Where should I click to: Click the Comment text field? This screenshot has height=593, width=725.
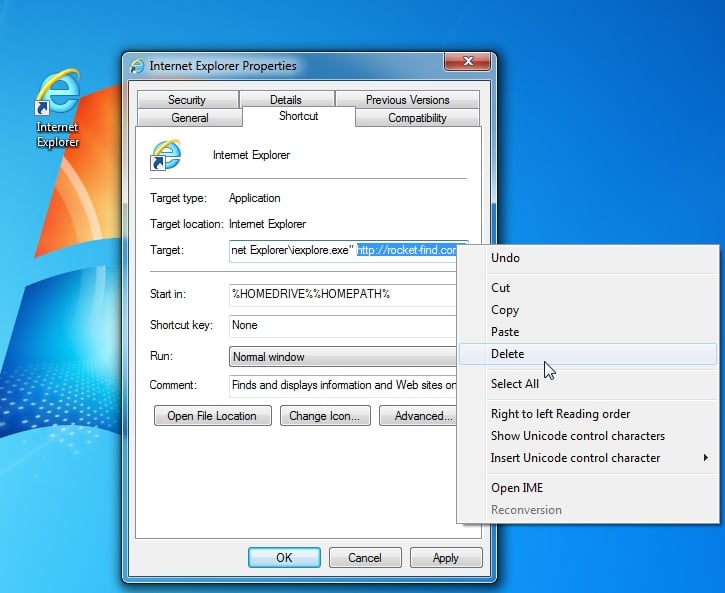pos(343,385)
